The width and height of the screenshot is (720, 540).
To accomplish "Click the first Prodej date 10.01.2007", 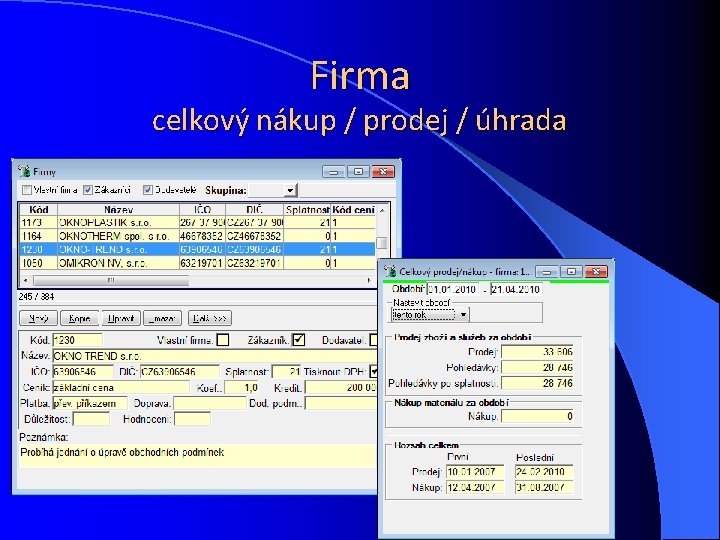I will pyautogui.click(x=475, y=472).
